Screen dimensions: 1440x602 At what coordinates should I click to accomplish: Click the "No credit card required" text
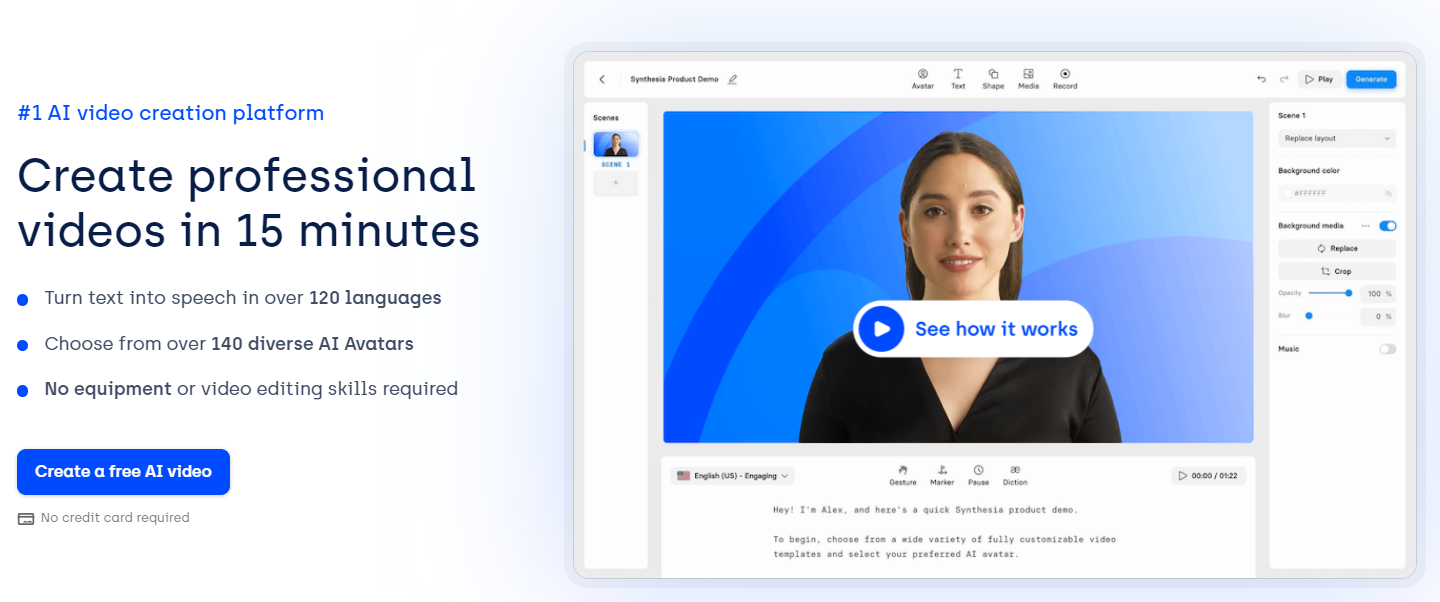115,518
